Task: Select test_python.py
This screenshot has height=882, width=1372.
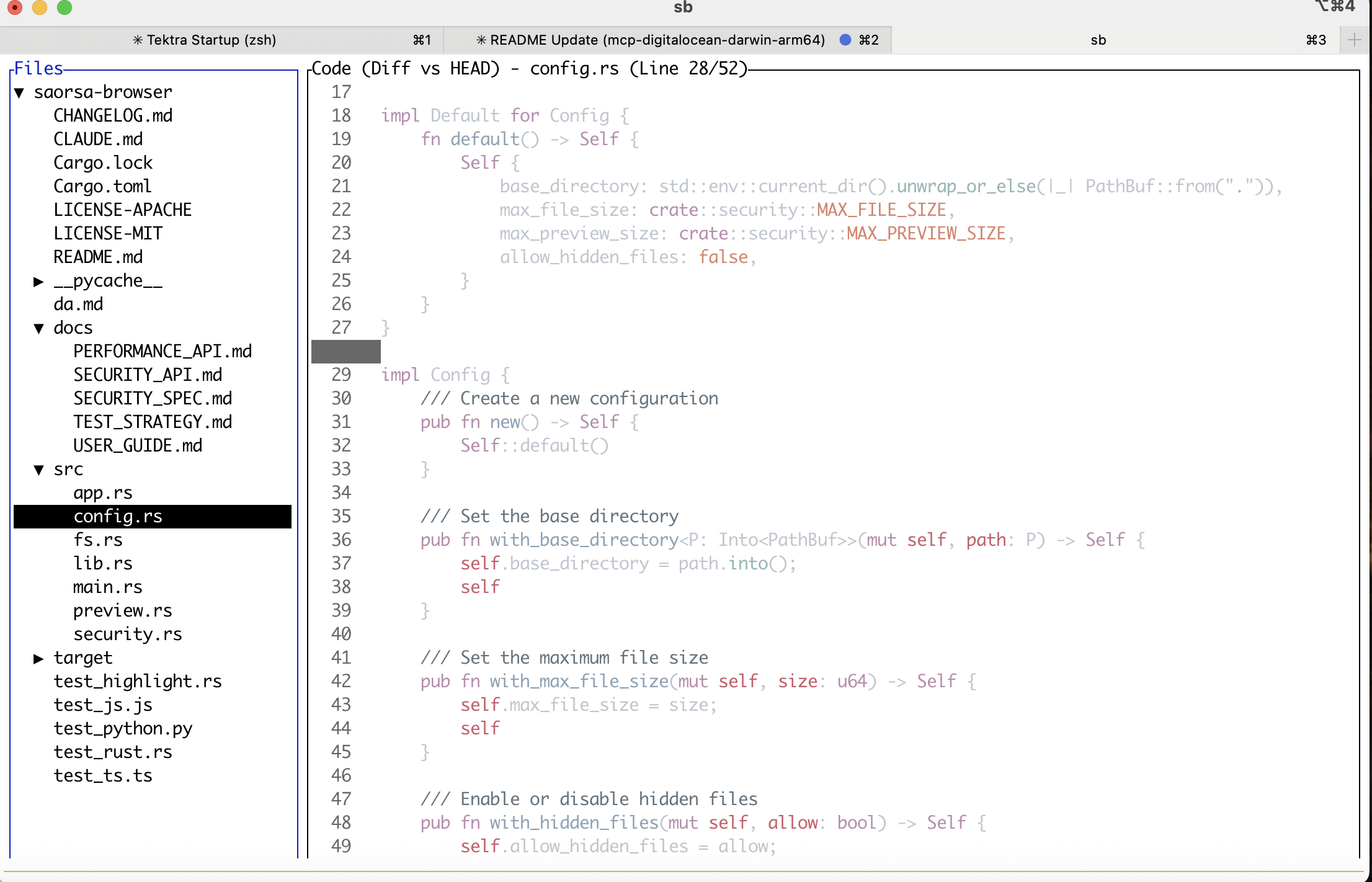Action: (x=123, y=728)
